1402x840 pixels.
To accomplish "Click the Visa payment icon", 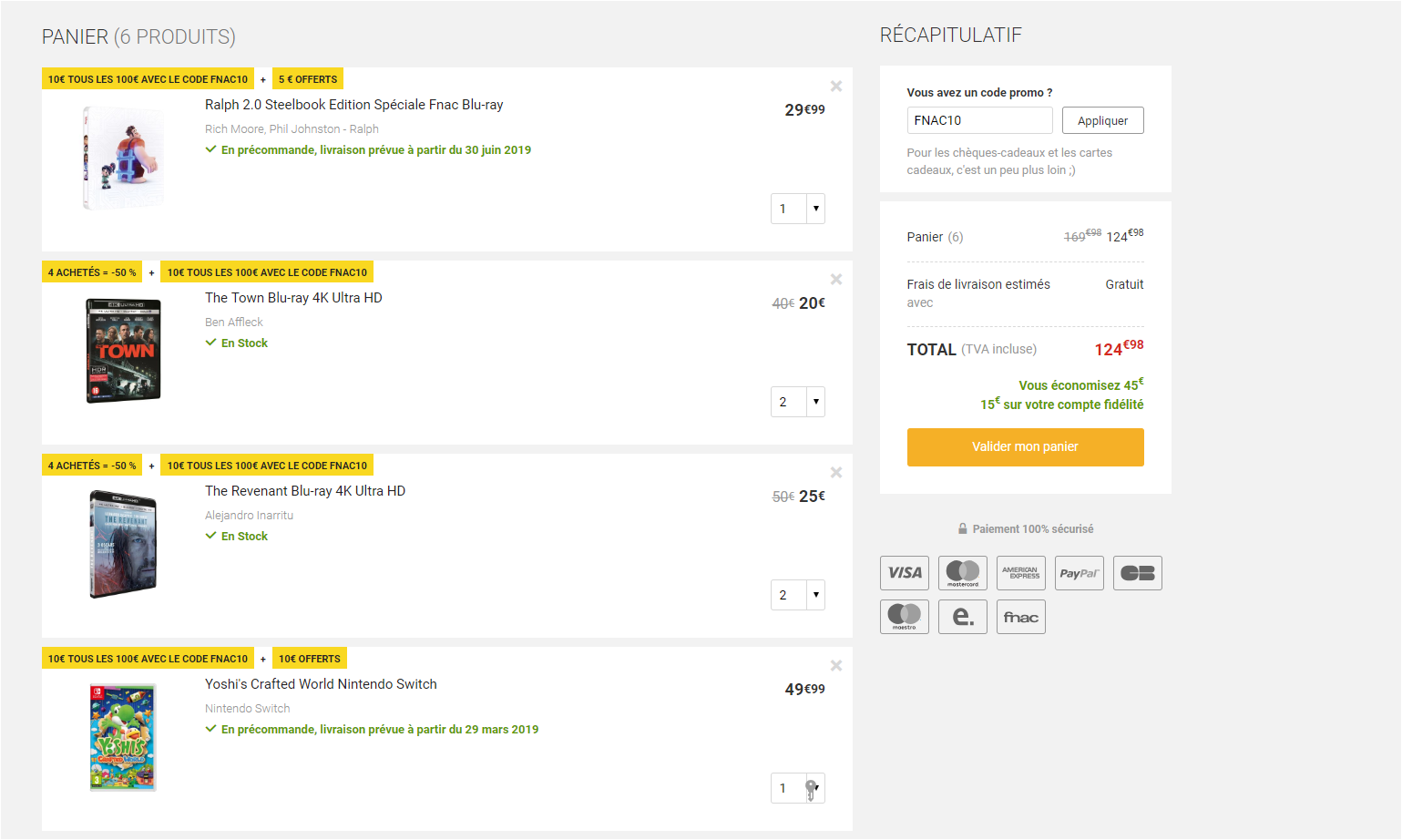I will [904, 573].
